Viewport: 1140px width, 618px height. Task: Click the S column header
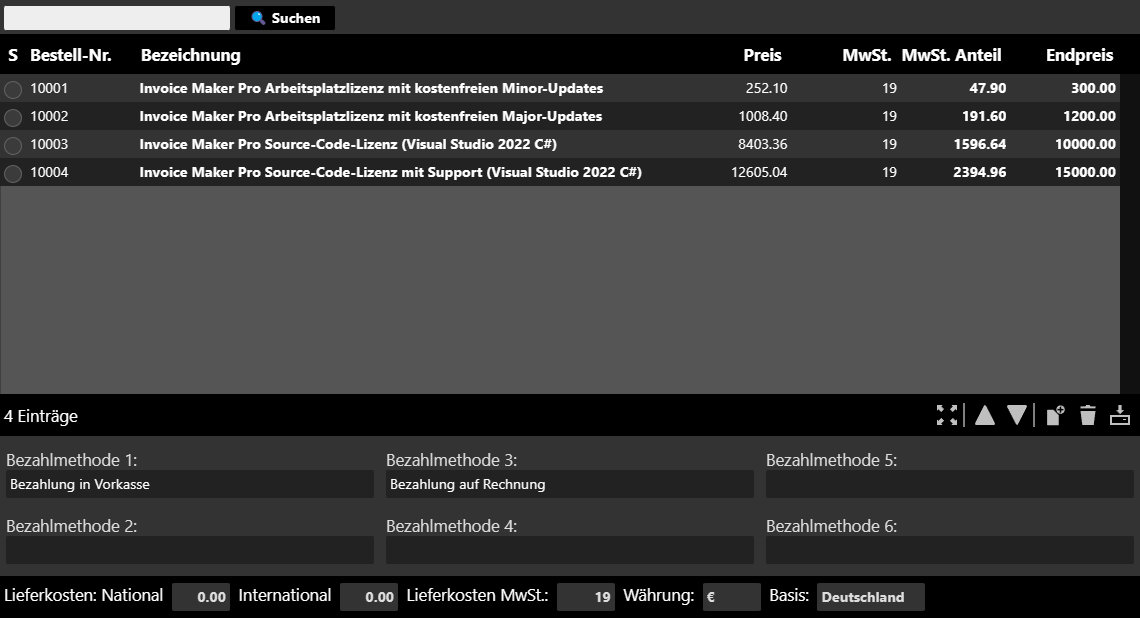tap(13, 55)
